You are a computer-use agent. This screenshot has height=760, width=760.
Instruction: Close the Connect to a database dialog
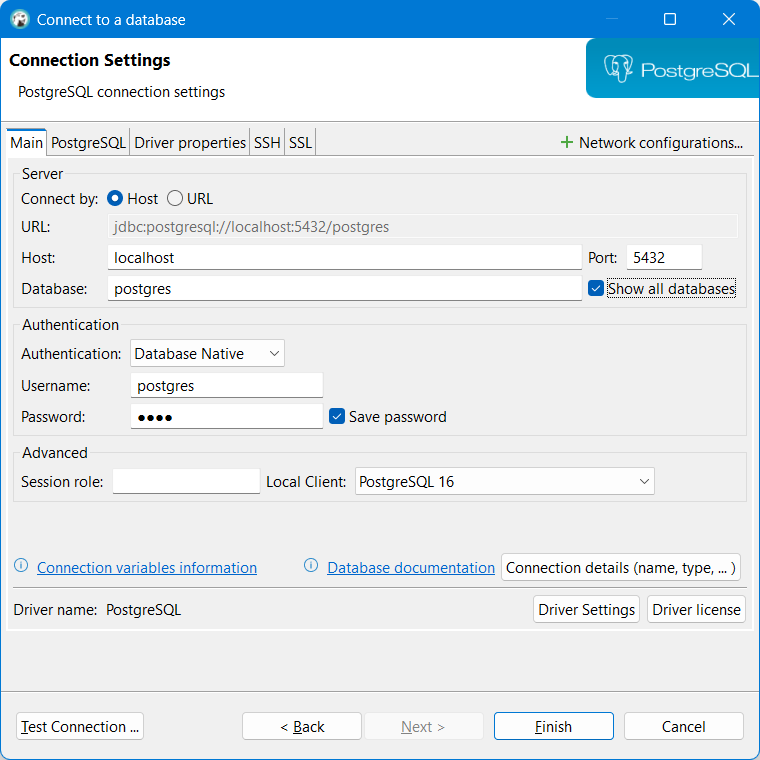tap(728, 19)
